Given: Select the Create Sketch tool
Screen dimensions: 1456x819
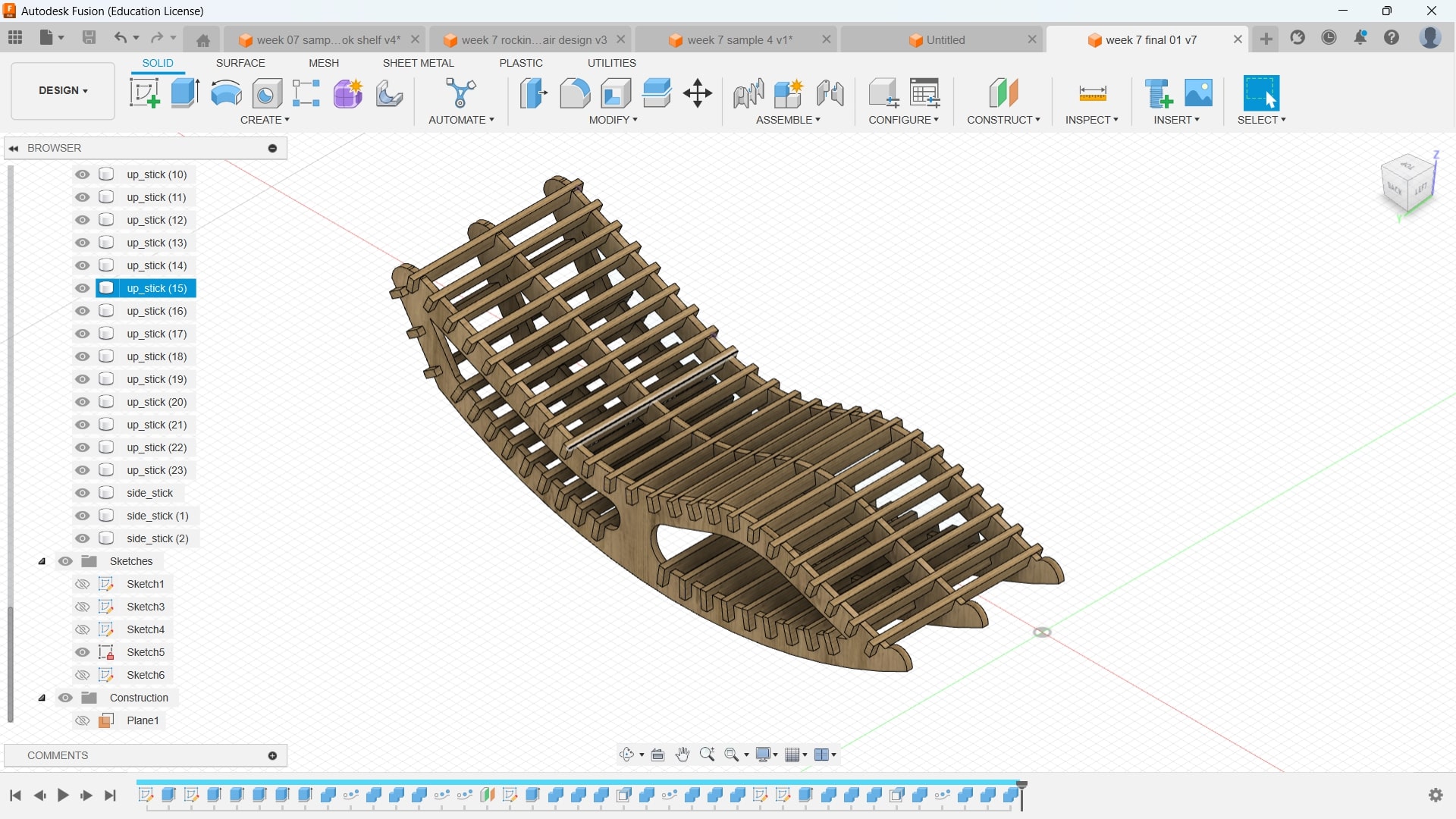Looking at the screenshot, I should tap(144, 93).
